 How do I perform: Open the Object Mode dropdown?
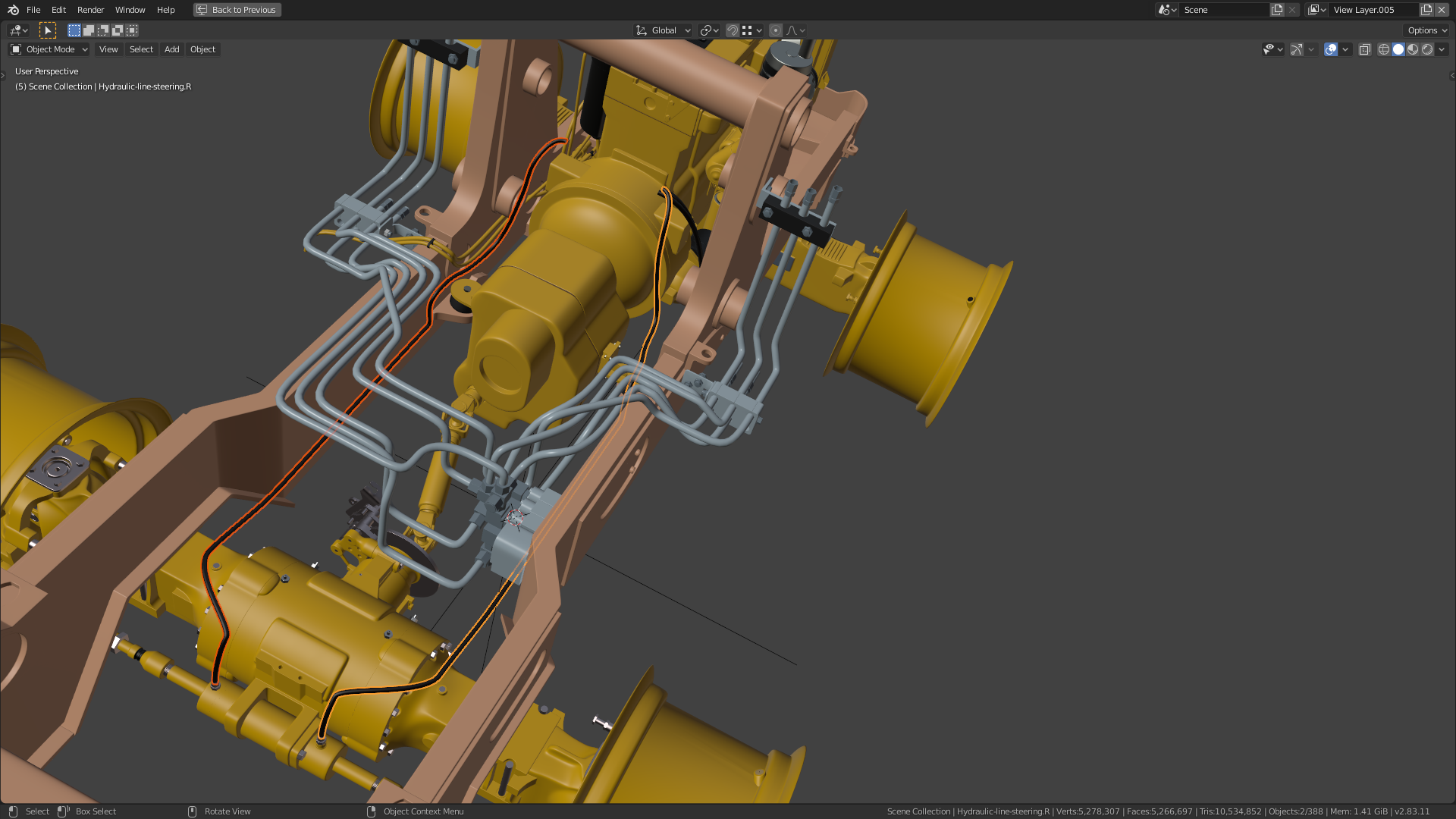[x=49, y=49]
